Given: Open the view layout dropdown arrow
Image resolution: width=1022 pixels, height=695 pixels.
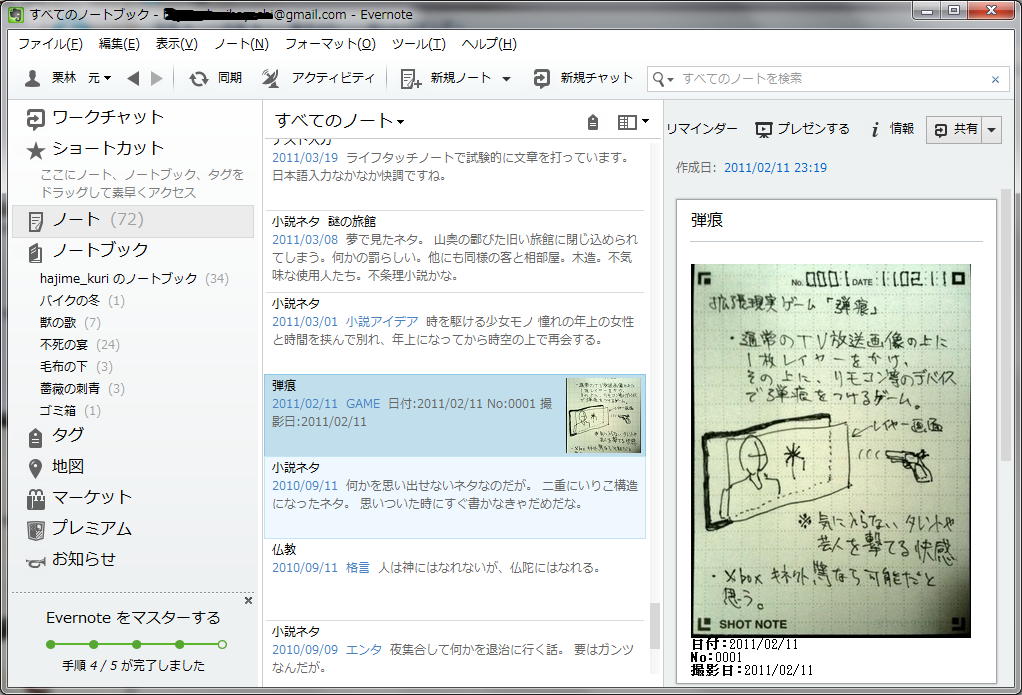Looking at the screenshot, I should tap(645, 121).
